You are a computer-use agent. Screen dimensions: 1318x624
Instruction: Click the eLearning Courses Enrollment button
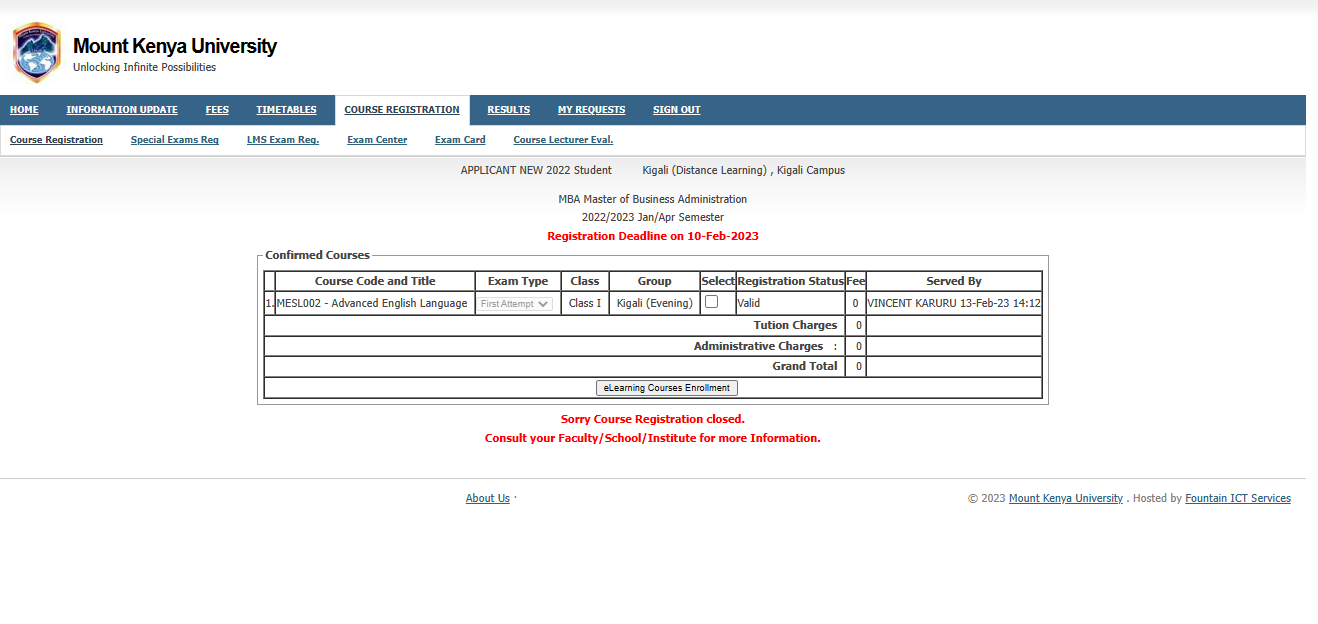(667, 388)
